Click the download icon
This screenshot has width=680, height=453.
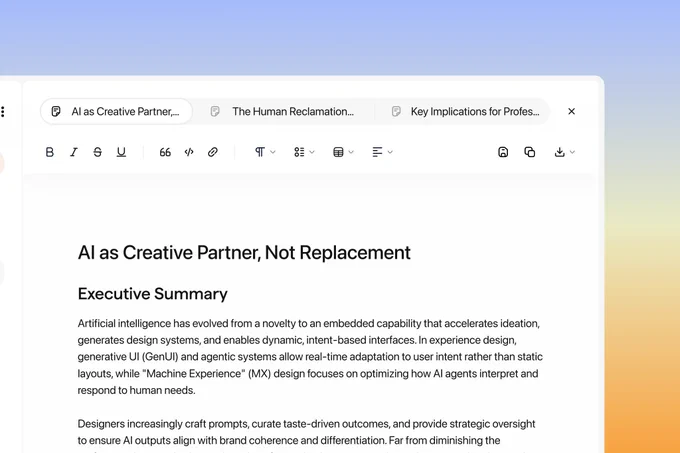point(559,152)
